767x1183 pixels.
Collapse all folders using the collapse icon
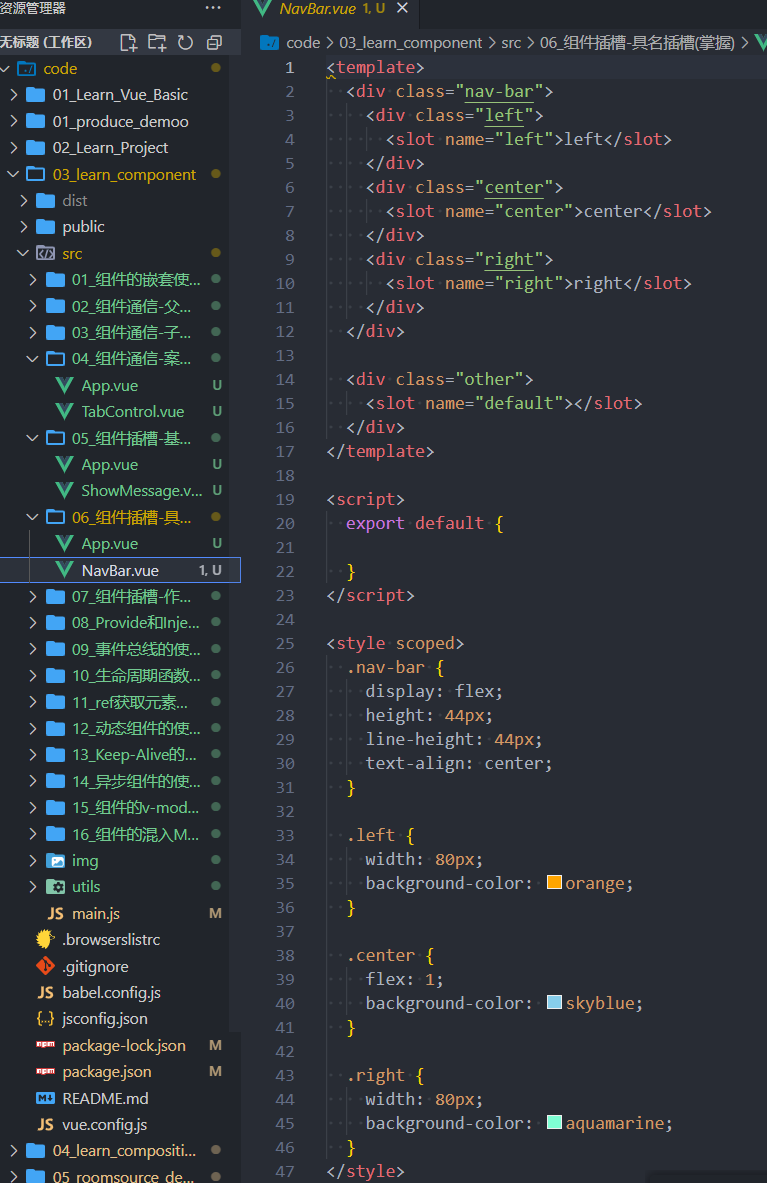pos(214,43)
